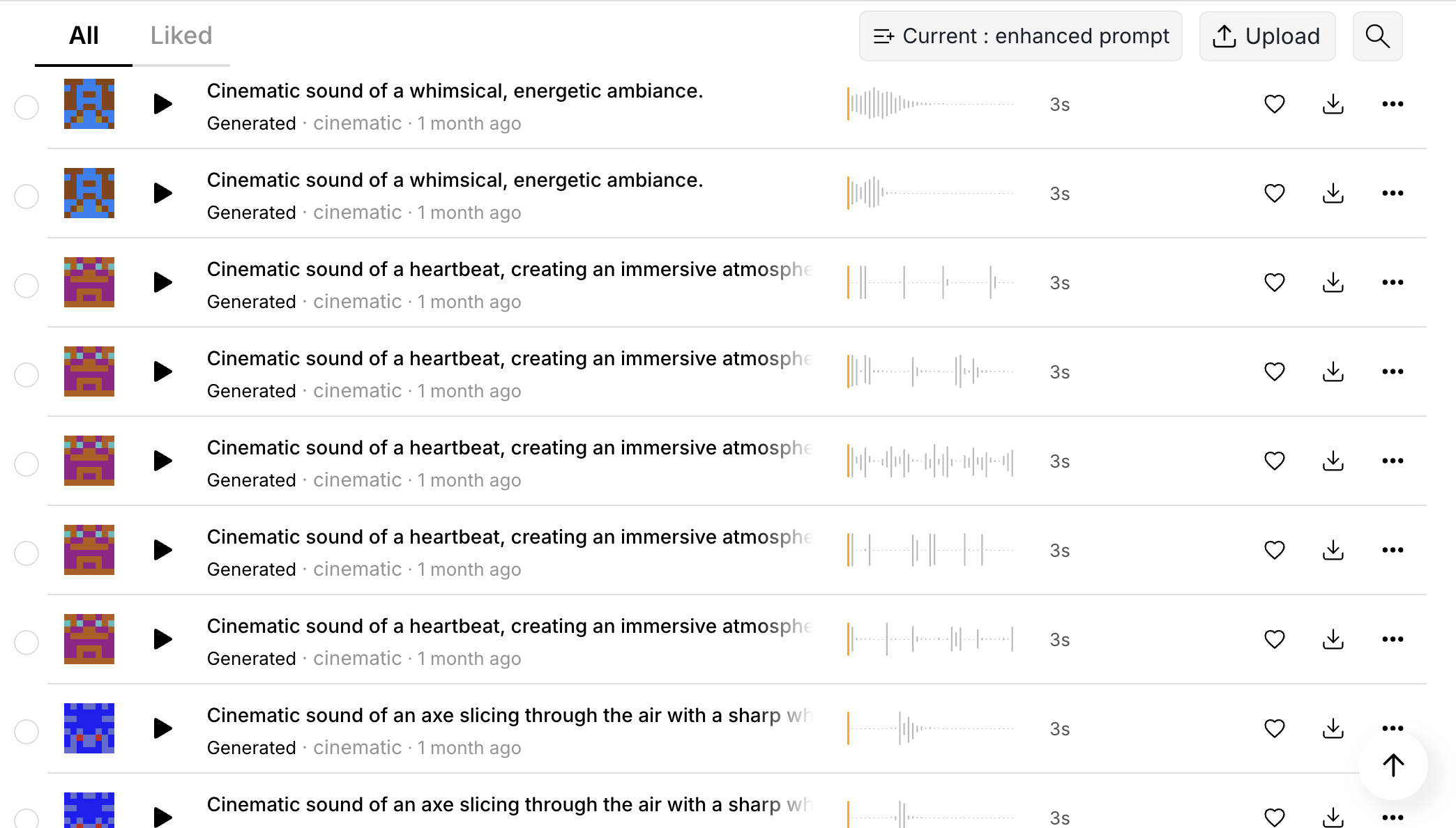Select the axe slicing sound row circle

click(26, 731)
